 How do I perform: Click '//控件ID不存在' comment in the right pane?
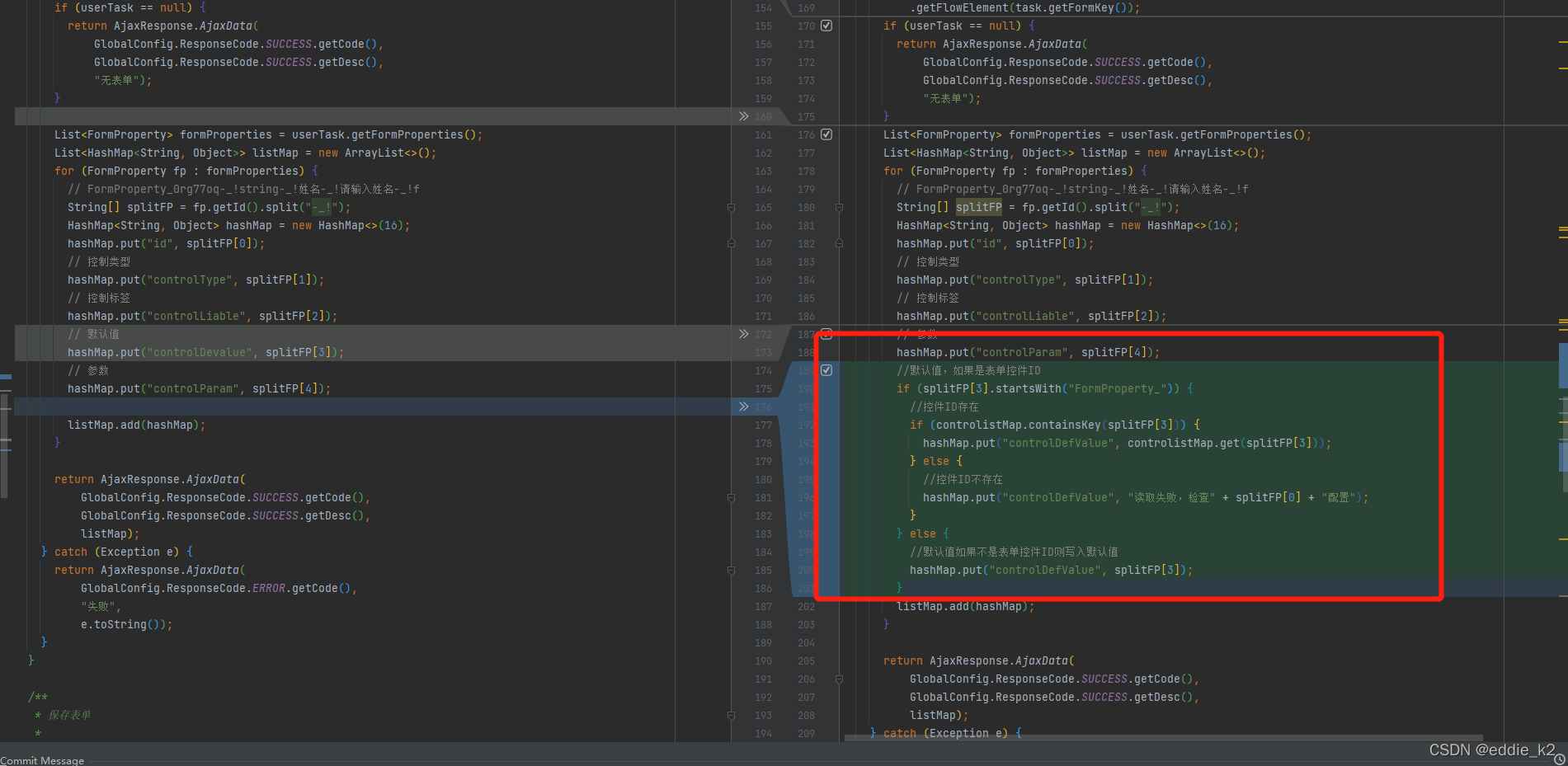[x=963, y=479]
